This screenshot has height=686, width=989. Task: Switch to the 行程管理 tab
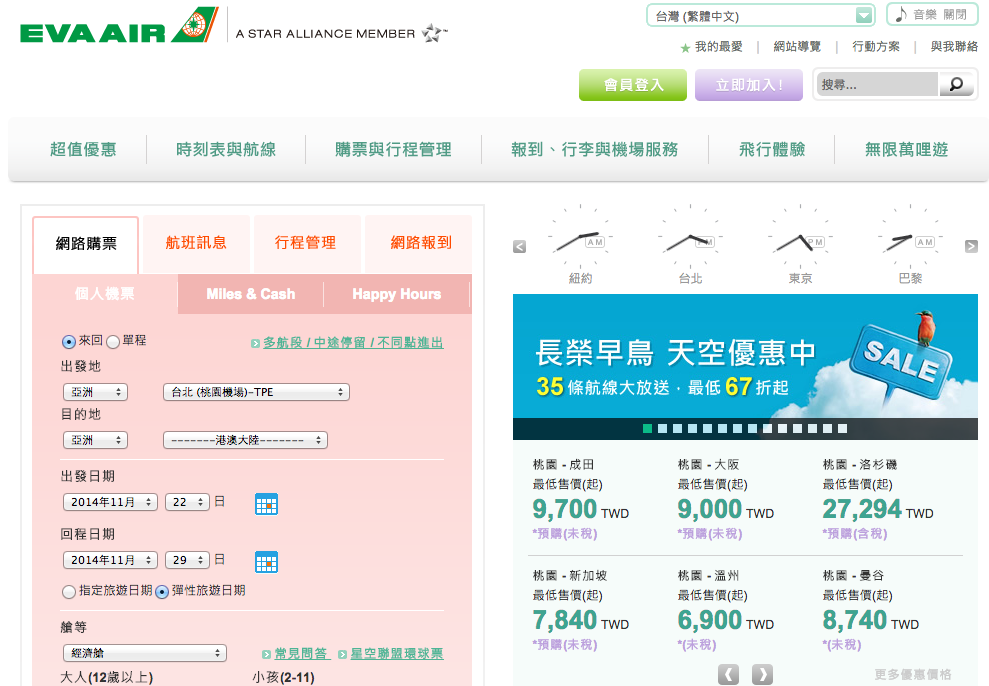306,243
